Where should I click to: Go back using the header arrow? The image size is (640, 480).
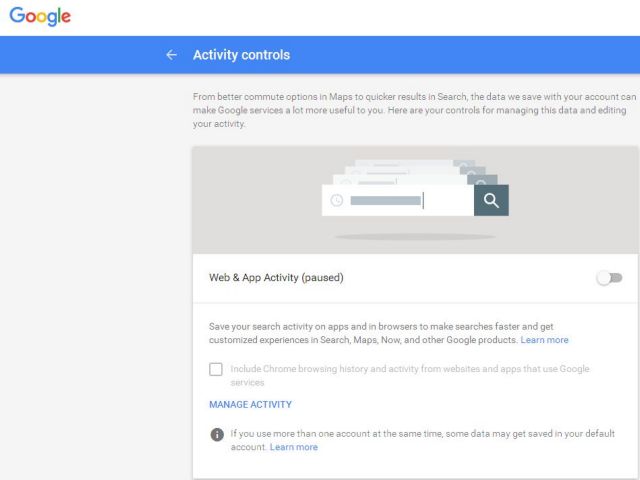click(171, 55)
